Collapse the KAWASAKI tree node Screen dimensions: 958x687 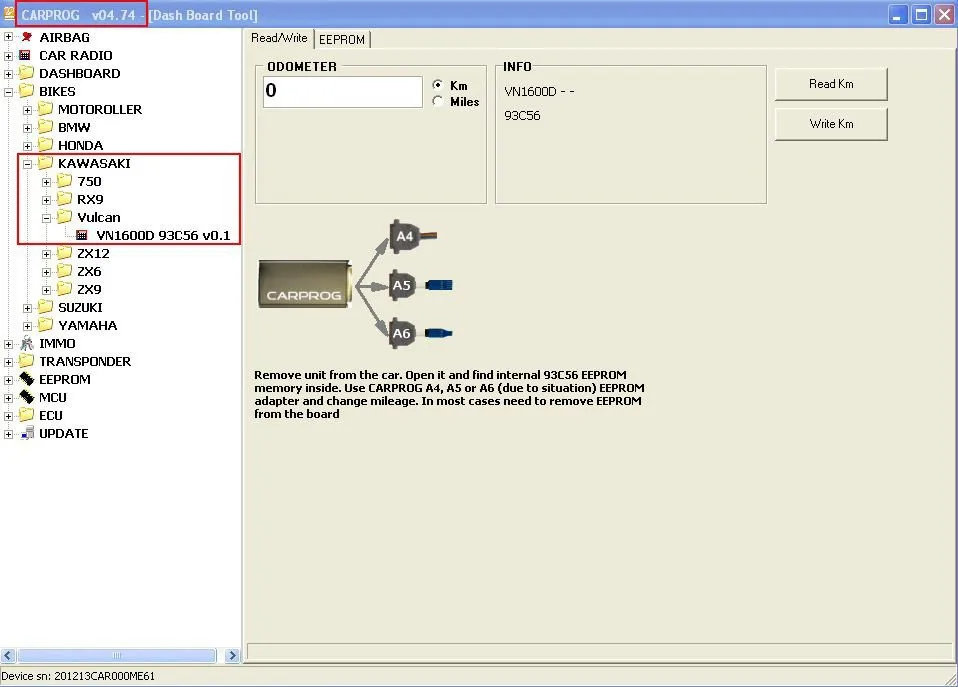[x=27, y=164]
